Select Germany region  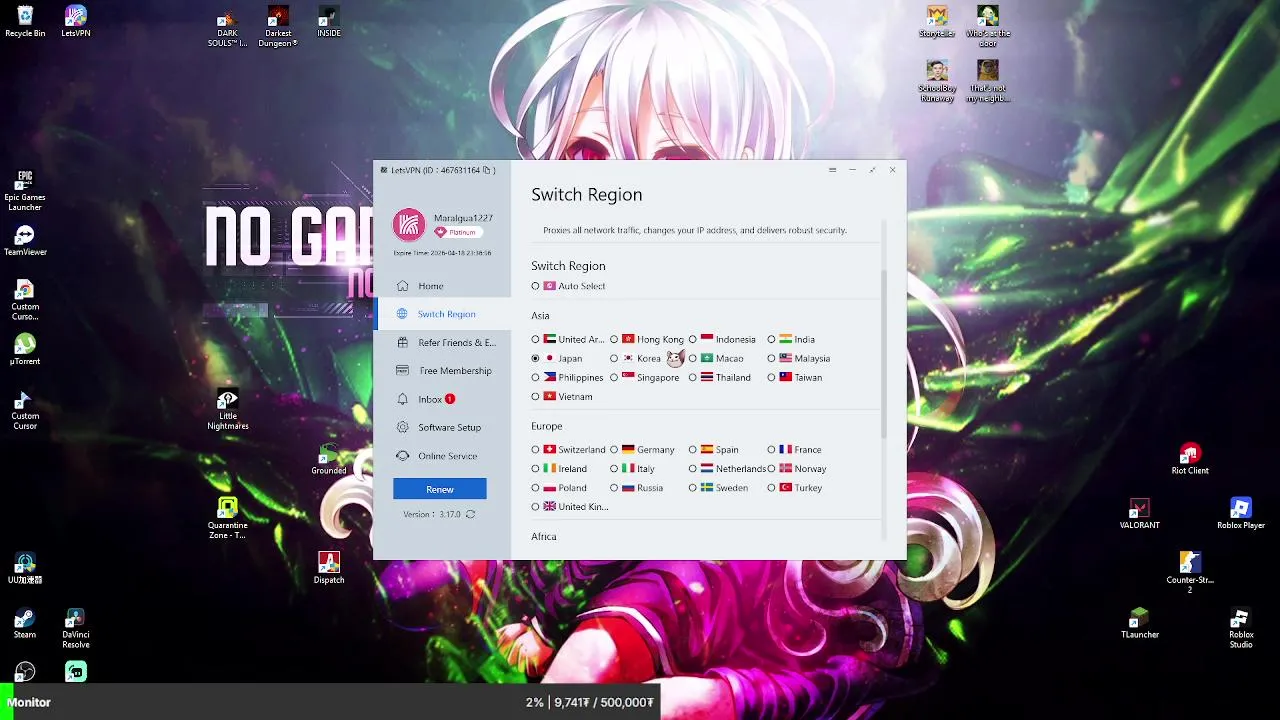click(x=643, y=449)
